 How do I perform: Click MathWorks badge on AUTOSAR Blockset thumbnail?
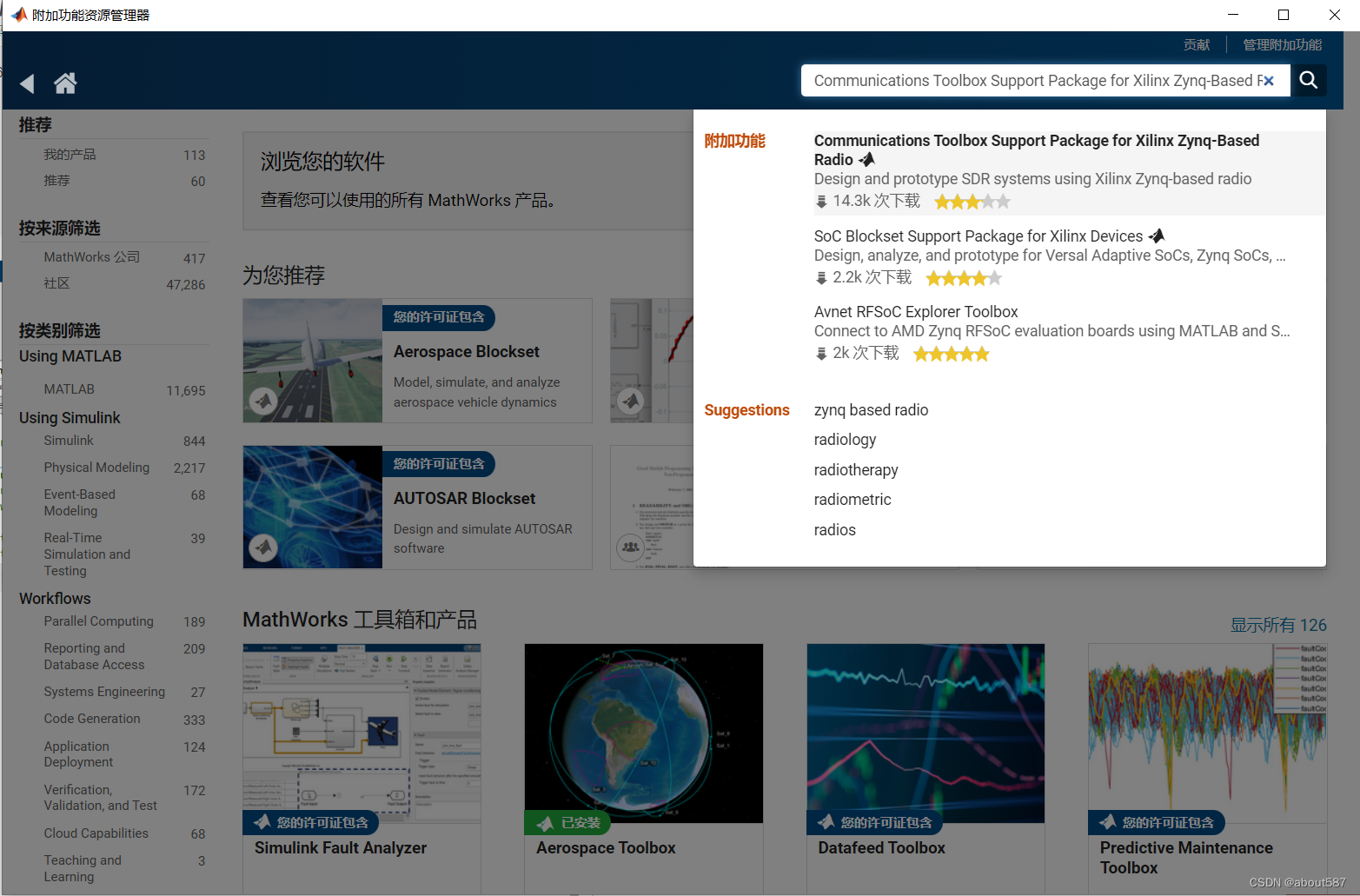point(263,547)
